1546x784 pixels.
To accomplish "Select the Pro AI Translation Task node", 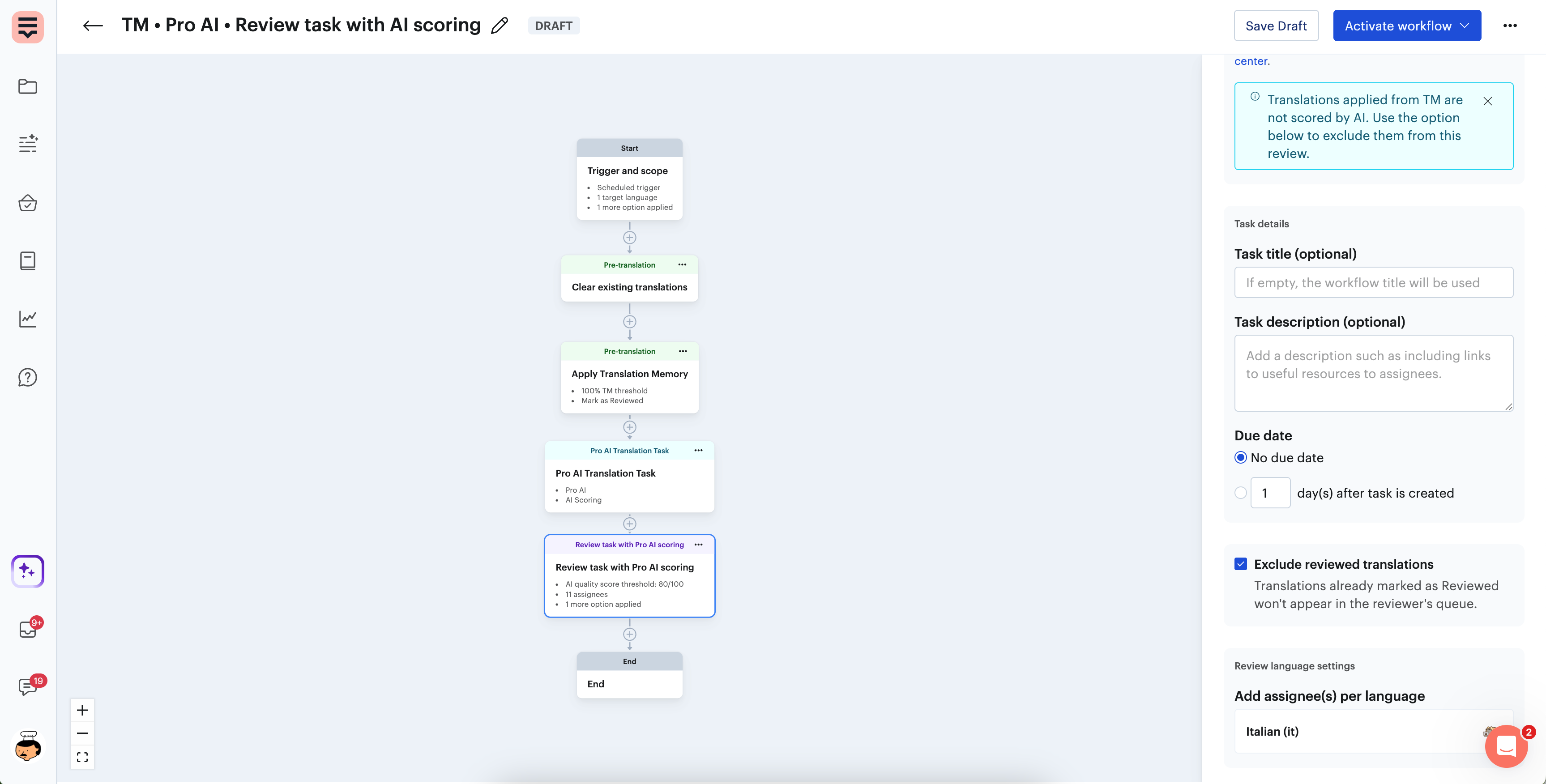I will (630, 477).
